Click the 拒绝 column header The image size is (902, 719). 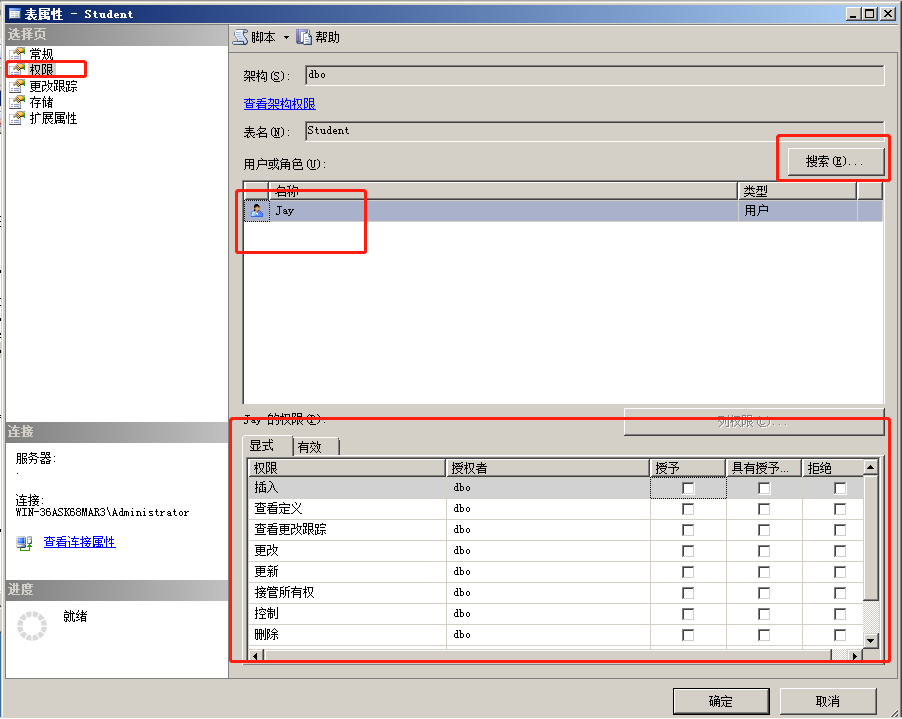832,468
